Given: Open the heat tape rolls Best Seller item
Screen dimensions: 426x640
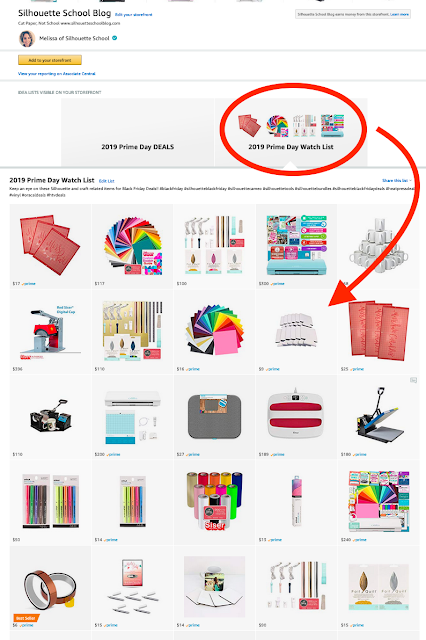Looking at the screenshot, I should pyautogui.click(x=51, y=588).
